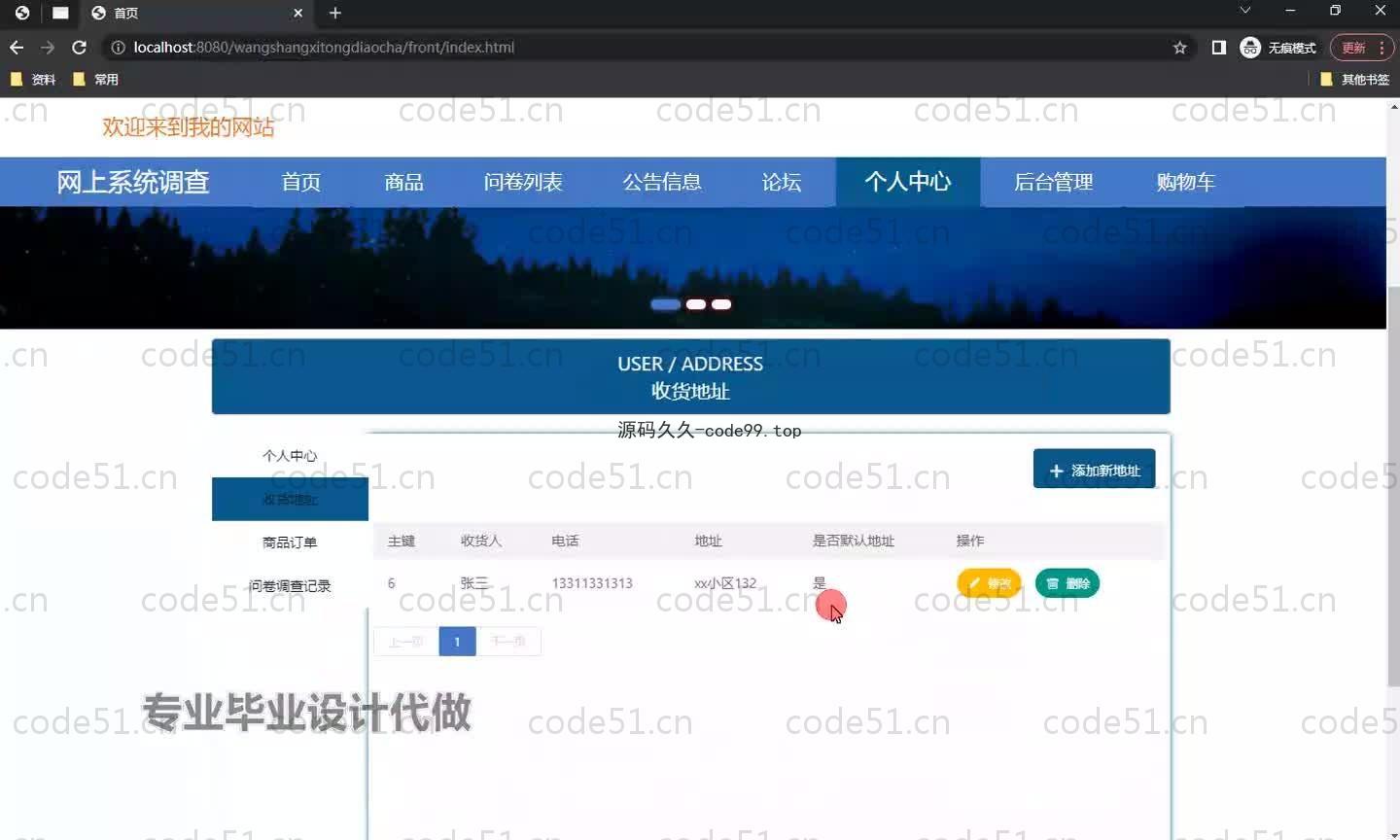Open the 论坛 navigation menu item
Image resolution: width=1400 pixels, height=840 pixels.
(x=782, y=182)
